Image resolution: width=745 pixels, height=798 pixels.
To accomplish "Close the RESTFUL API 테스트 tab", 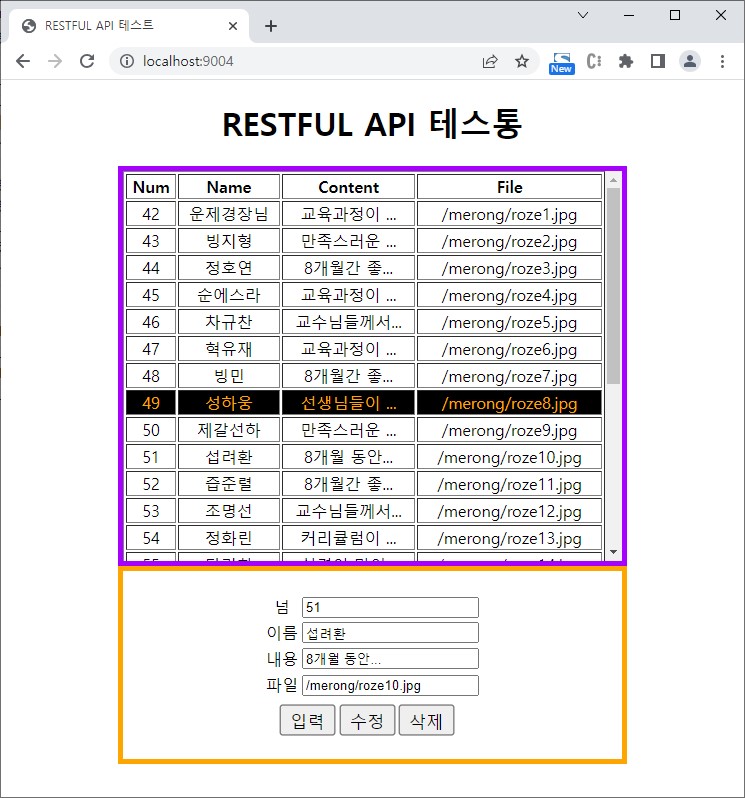I will click(x=233, y=26).
